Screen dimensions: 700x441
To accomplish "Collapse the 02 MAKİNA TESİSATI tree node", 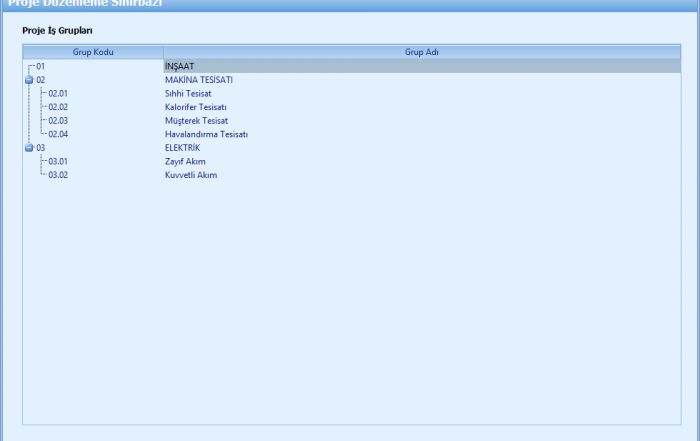I will [x=29, y=79].
